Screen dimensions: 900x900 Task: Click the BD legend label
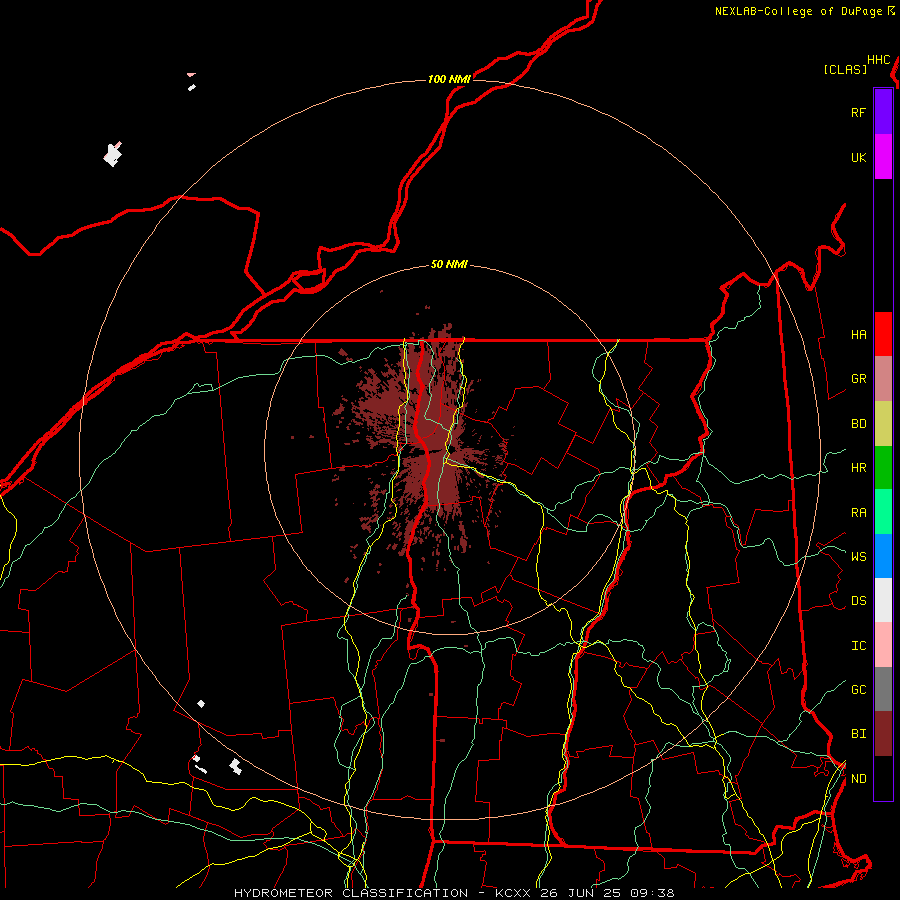click(858, 424)
